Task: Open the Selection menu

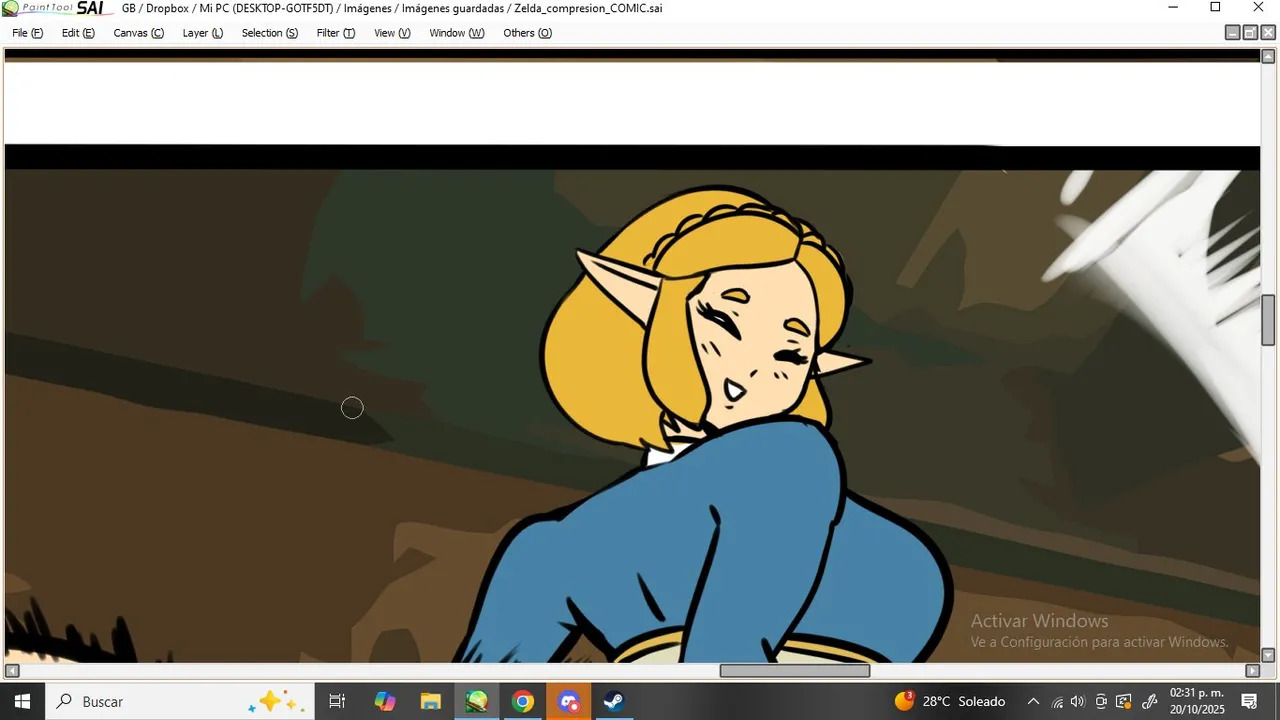Action: pyautogui.click(x=270, y=33)
